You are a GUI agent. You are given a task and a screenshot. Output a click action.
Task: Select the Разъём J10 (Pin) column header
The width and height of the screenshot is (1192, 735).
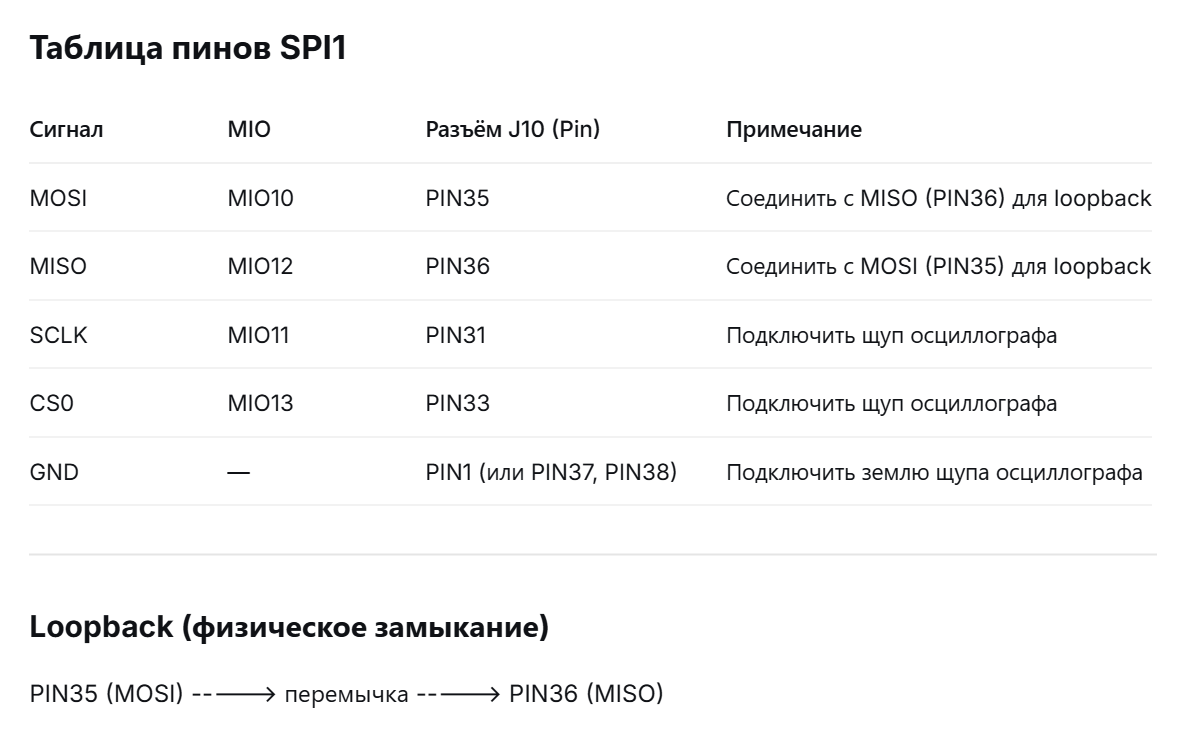click(512, 130)
